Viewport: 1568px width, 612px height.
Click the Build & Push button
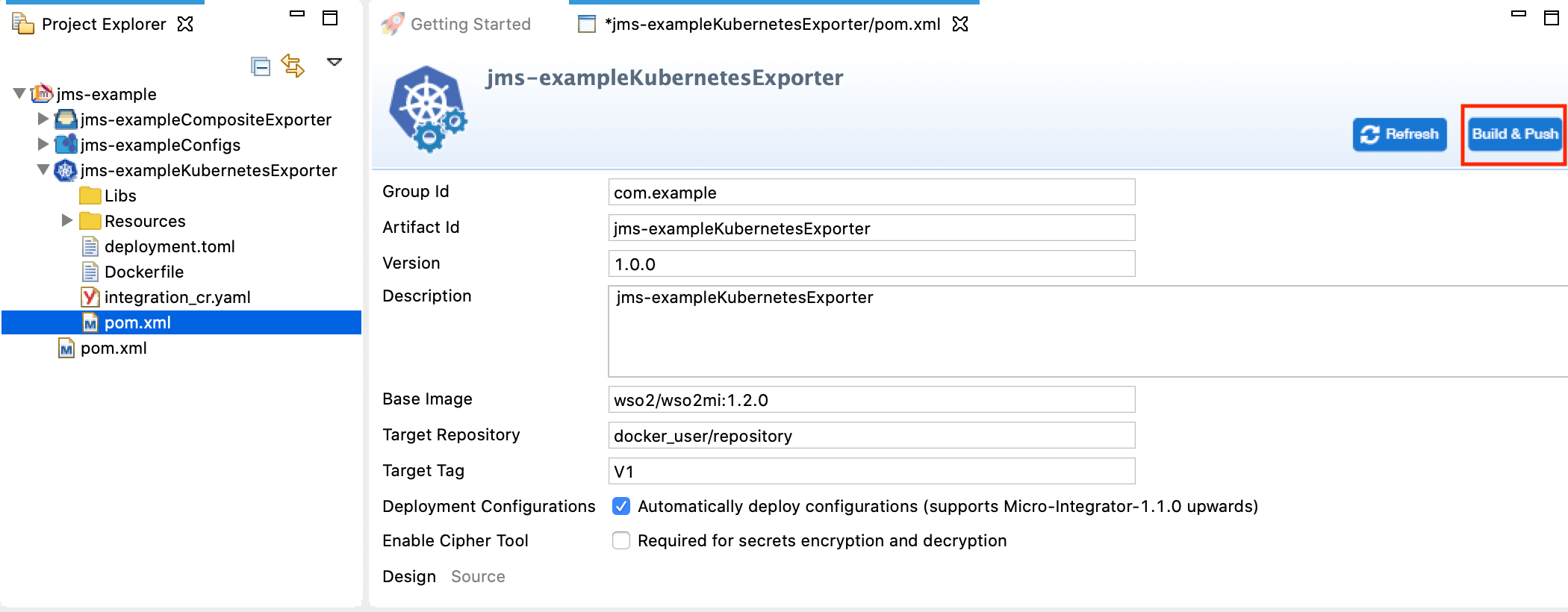point(1515,134)
